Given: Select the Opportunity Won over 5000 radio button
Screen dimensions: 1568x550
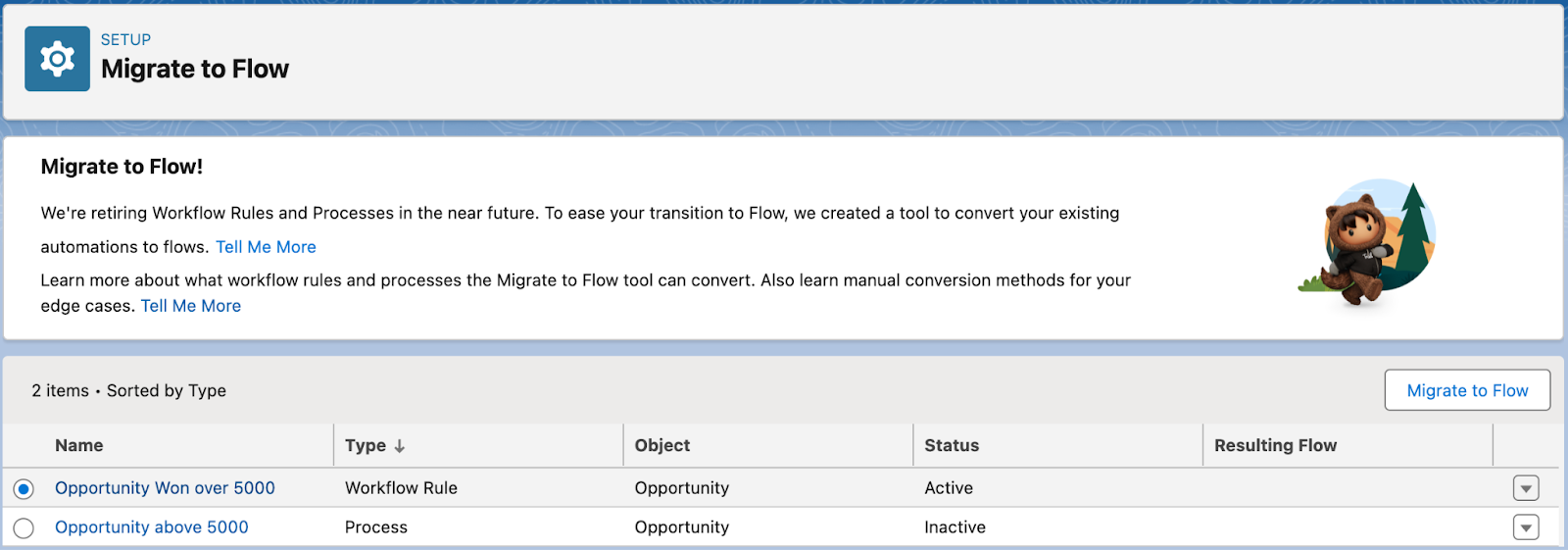Looking at the screenshot, I should (24, 488).
